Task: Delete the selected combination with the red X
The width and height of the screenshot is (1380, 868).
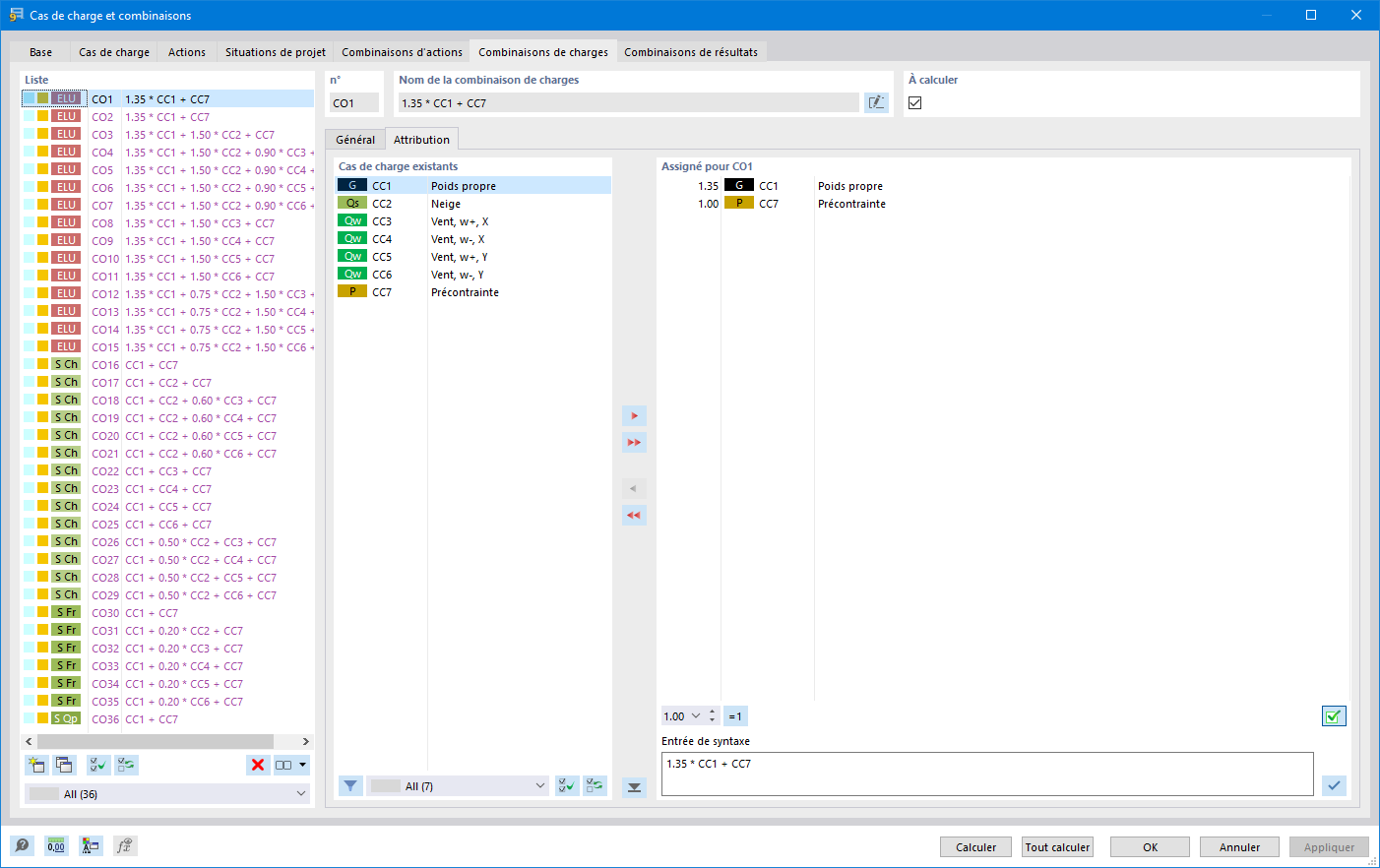Action: [258, 765]
